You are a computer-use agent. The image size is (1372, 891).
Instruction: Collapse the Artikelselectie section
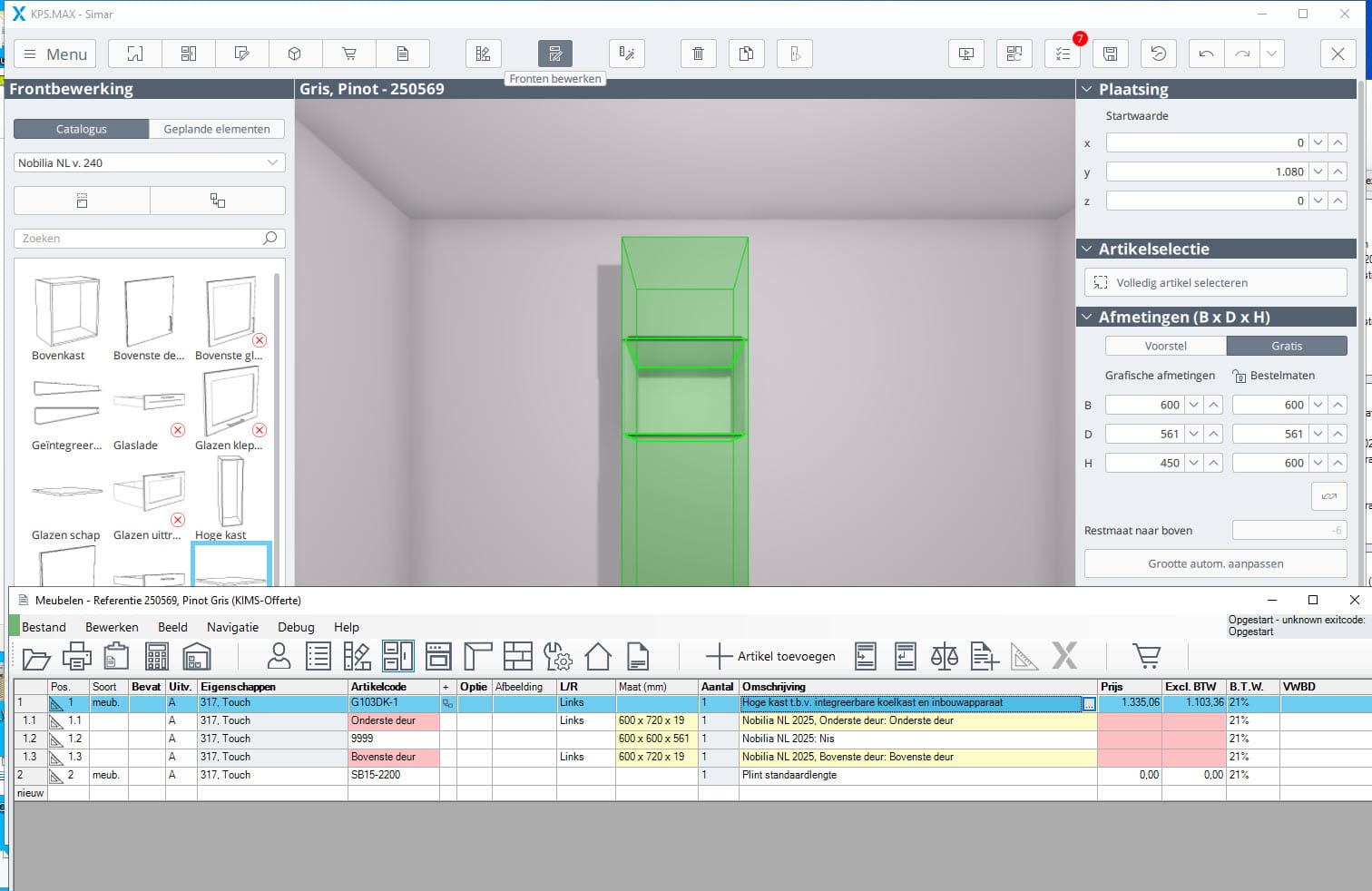point(1086,249)
